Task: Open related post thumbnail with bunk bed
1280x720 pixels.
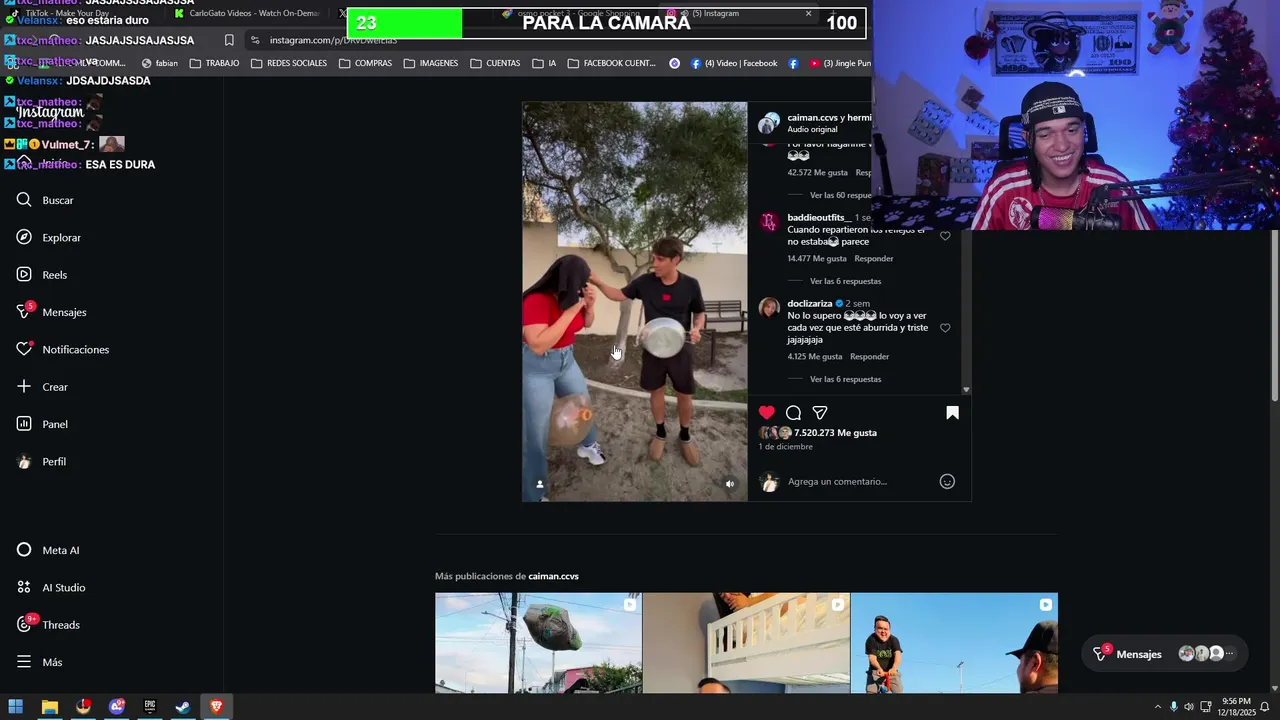Action: 746,642
